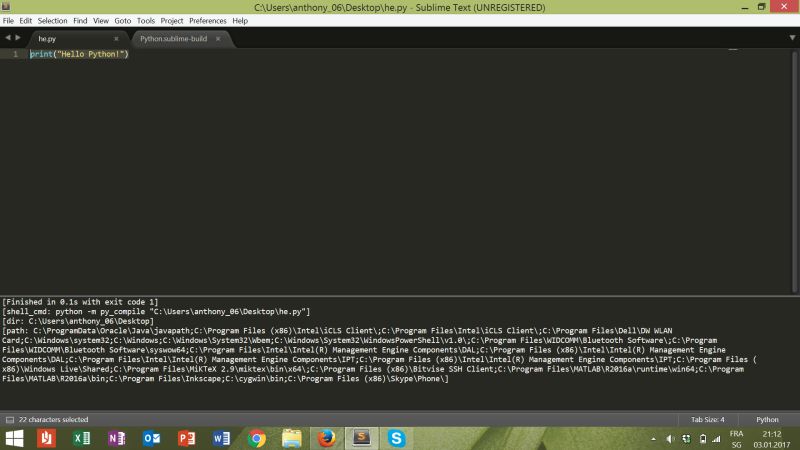Click the 22 characters selected status text
This screenshot has width=800, height=450.
(x=54, y=420)
